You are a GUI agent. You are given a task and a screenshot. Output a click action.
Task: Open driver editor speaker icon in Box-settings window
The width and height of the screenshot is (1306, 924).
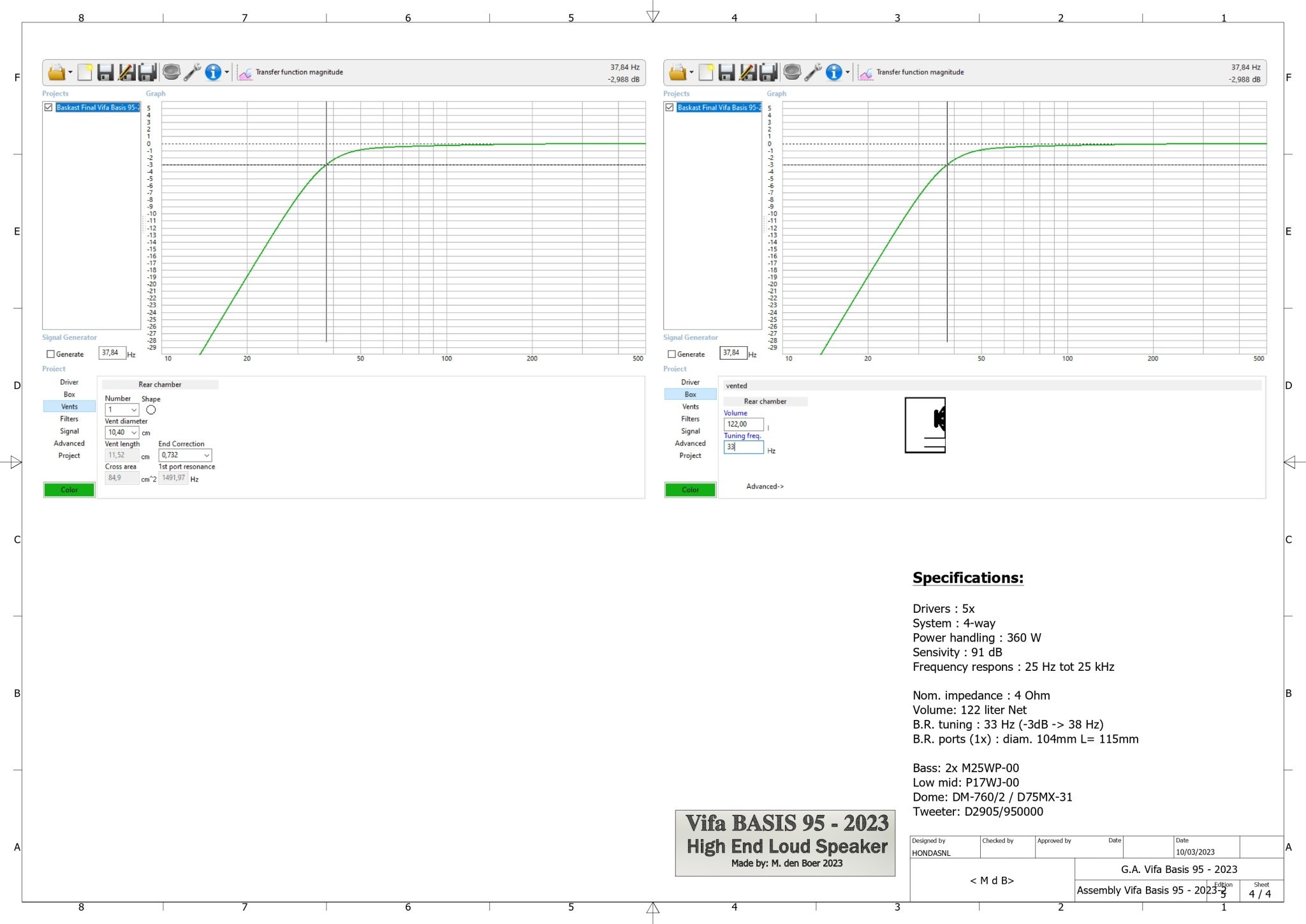point(792,72)
